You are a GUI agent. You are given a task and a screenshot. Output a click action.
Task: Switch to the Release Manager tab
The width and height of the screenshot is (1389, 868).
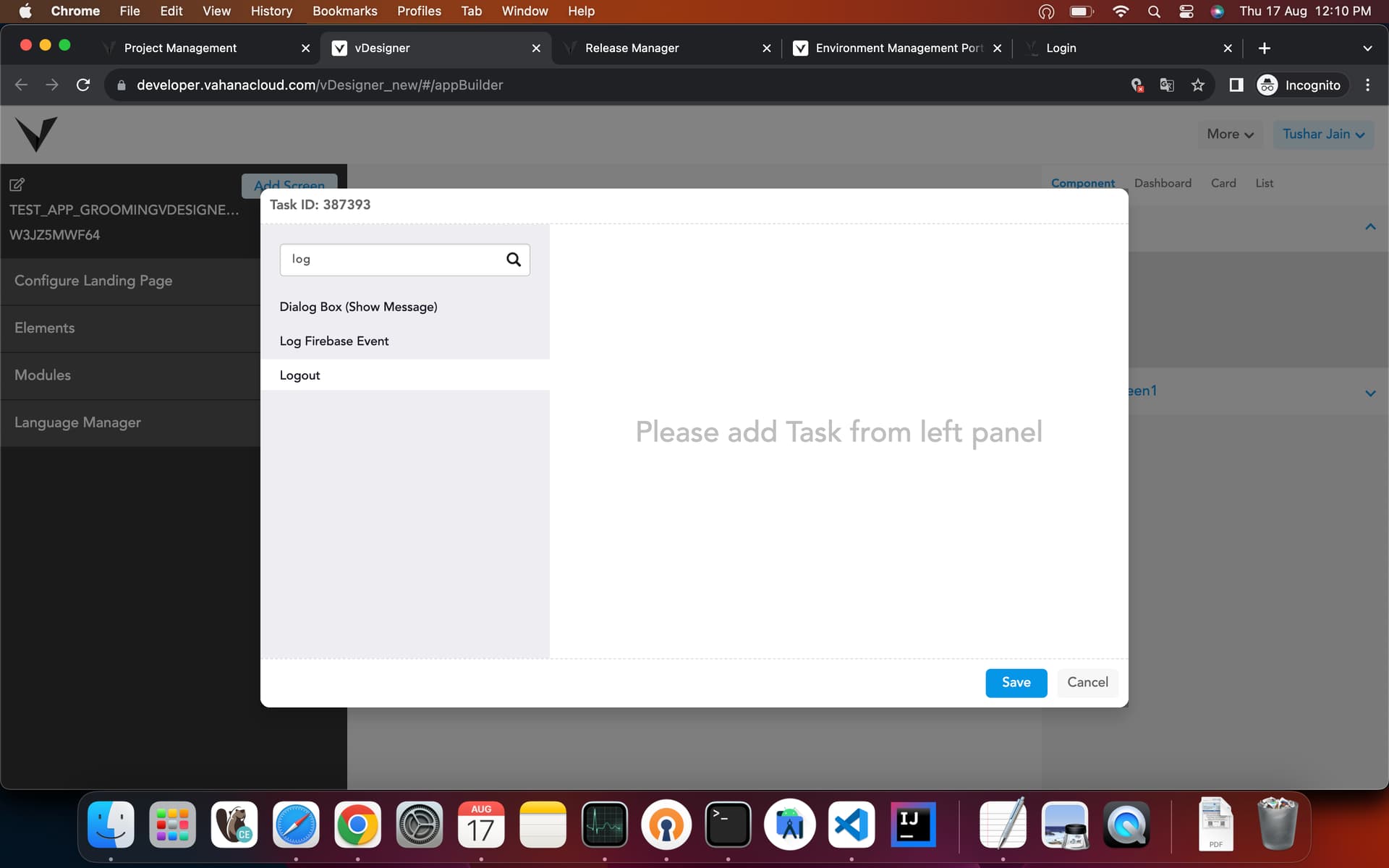pyautogui.click(x=632, y=48)
